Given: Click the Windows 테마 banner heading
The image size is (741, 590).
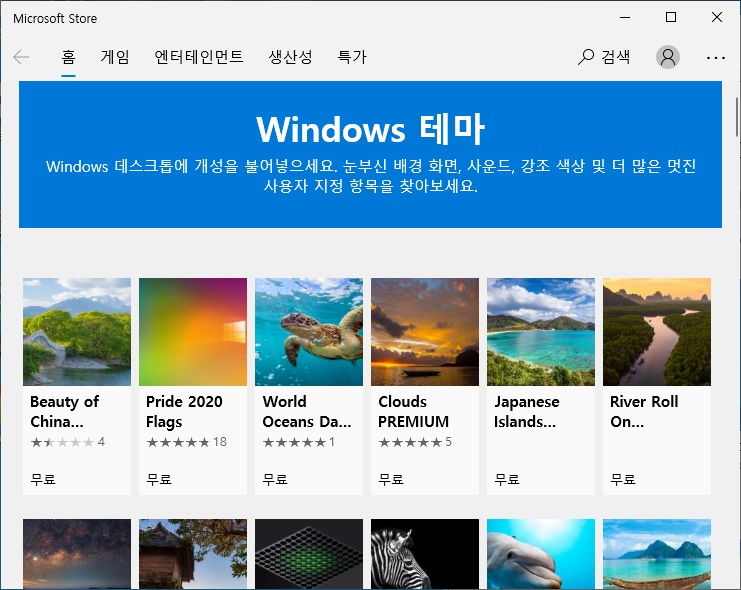Looking at the screenshot, I should (370, 129).
